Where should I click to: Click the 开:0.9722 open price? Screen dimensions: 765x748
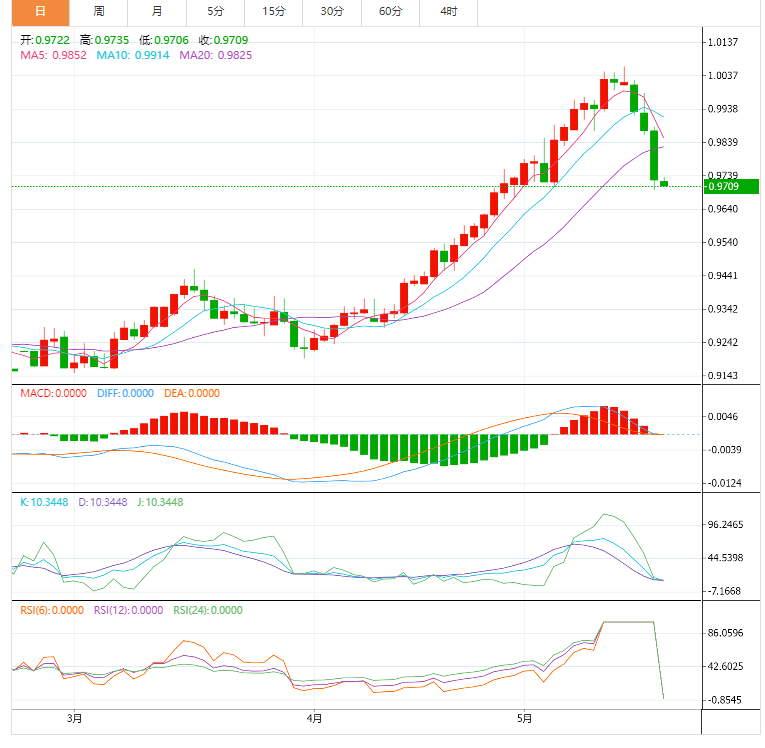pos(45,40)
